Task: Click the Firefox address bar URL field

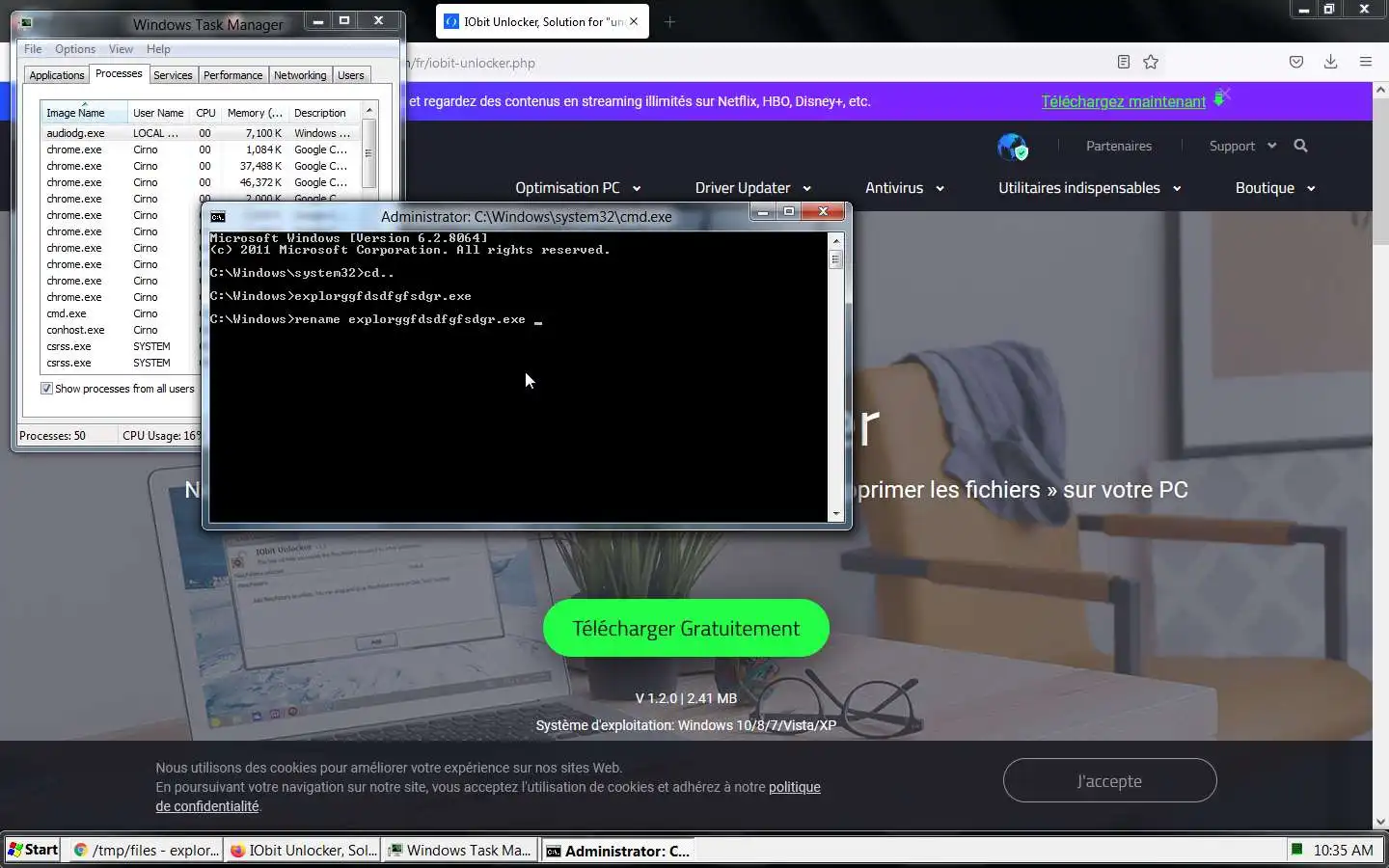Action: pos(752,63)
